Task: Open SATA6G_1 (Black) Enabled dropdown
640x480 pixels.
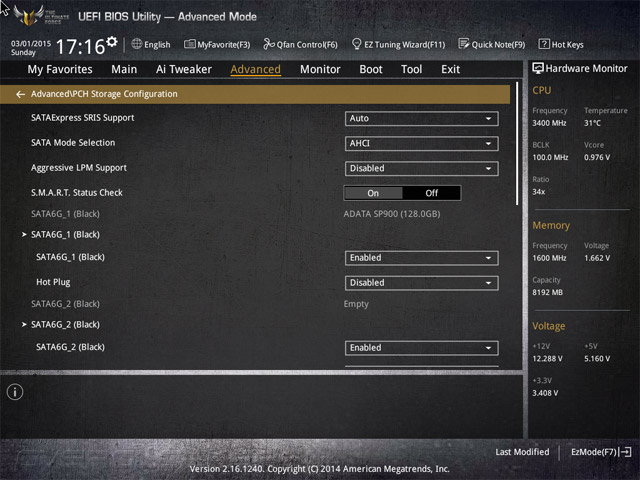Action: point(421,258)
